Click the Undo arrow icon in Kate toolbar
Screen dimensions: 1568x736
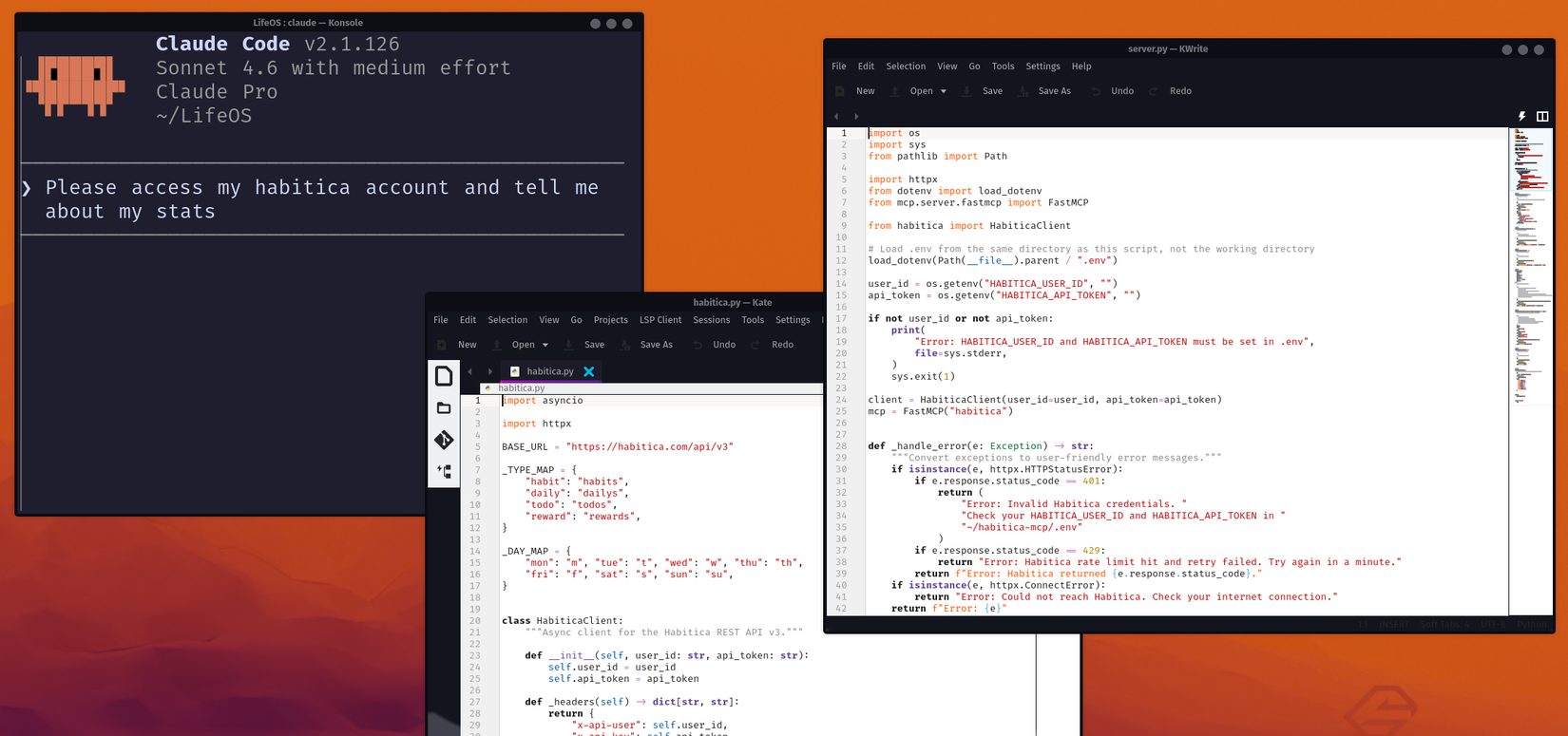click(x=698, y=345)
